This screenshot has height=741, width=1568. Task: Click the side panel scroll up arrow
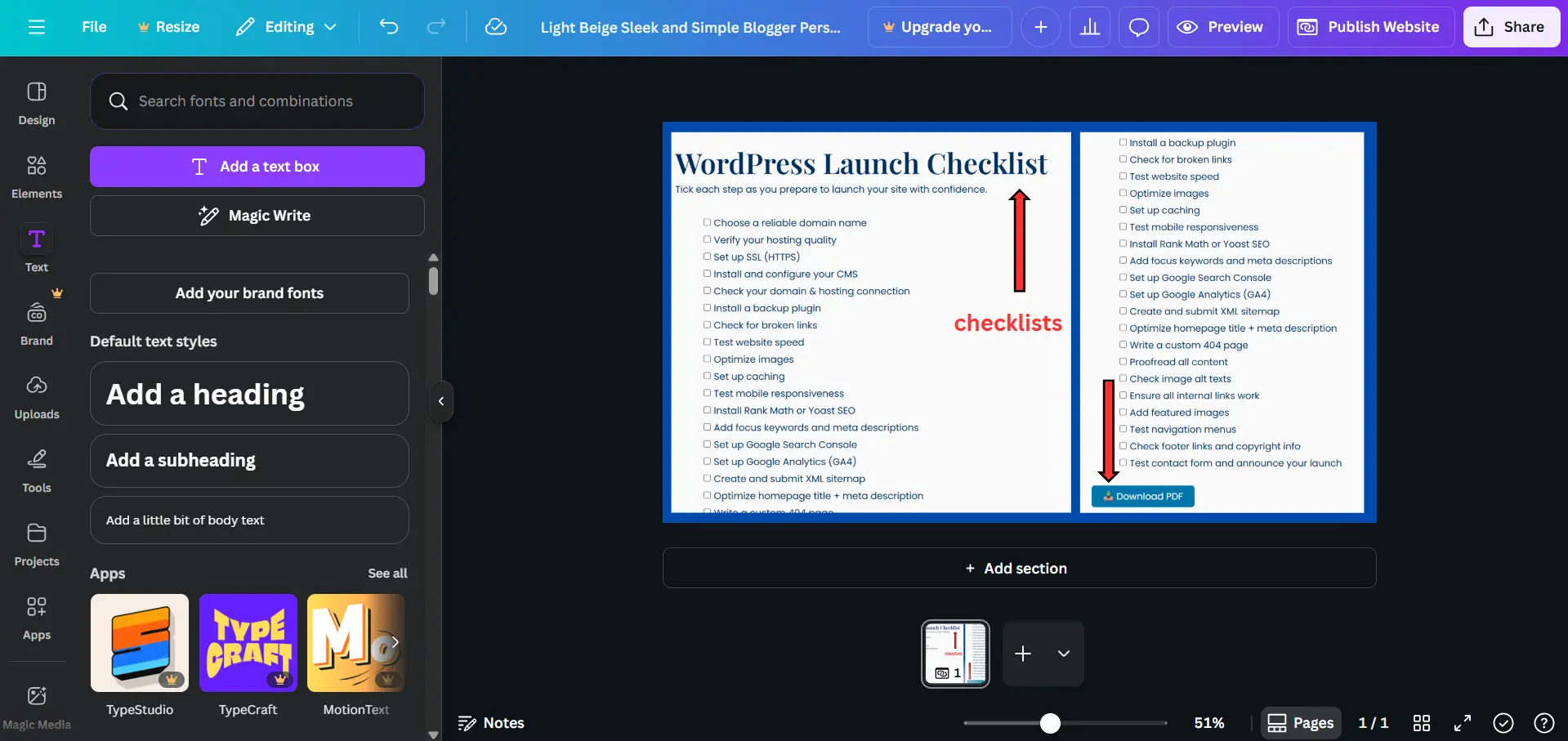(433, 257)
